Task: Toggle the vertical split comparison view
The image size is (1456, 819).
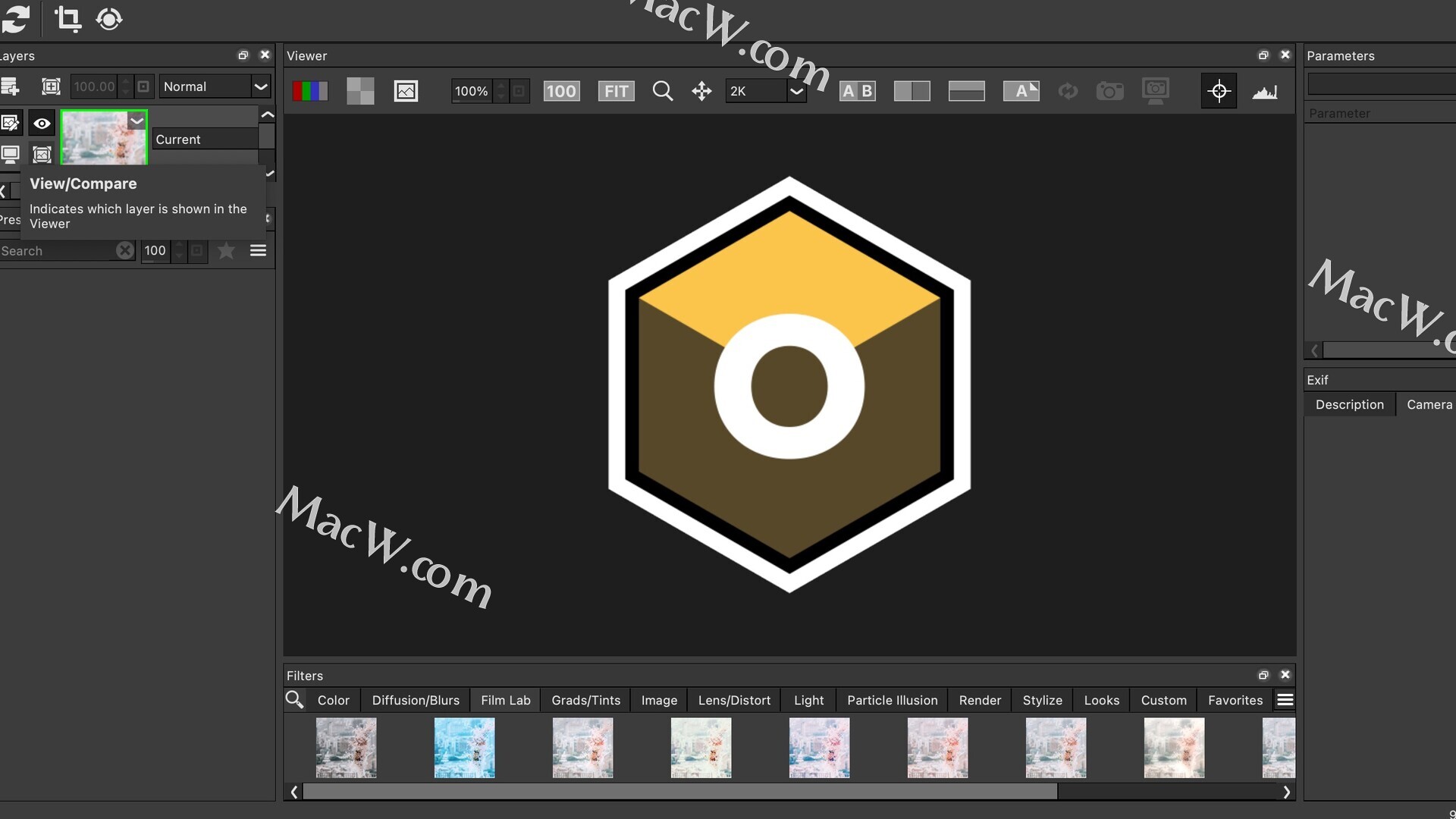Action: point(912,91)
